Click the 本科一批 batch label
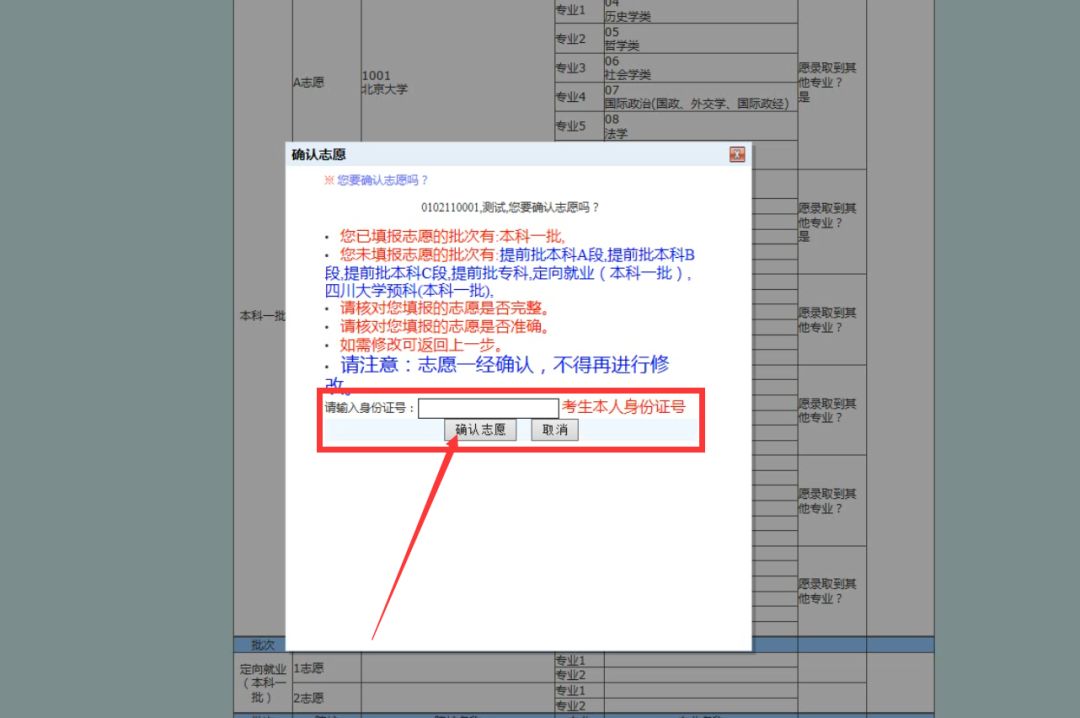The height and width of the screenshot is (718, 1080). click(x=262, y=316)
